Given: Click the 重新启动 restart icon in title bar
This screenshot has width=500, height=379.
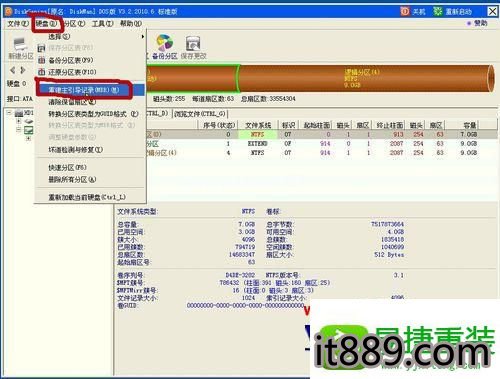Looking at the screenshot, I should [x=438, y=11].
